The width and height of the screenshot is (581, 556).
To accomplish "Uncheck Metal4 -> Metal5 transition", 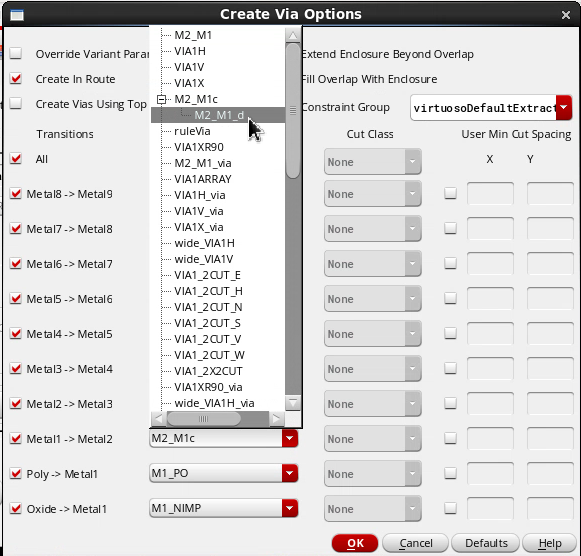I will [x=16, y=334].
